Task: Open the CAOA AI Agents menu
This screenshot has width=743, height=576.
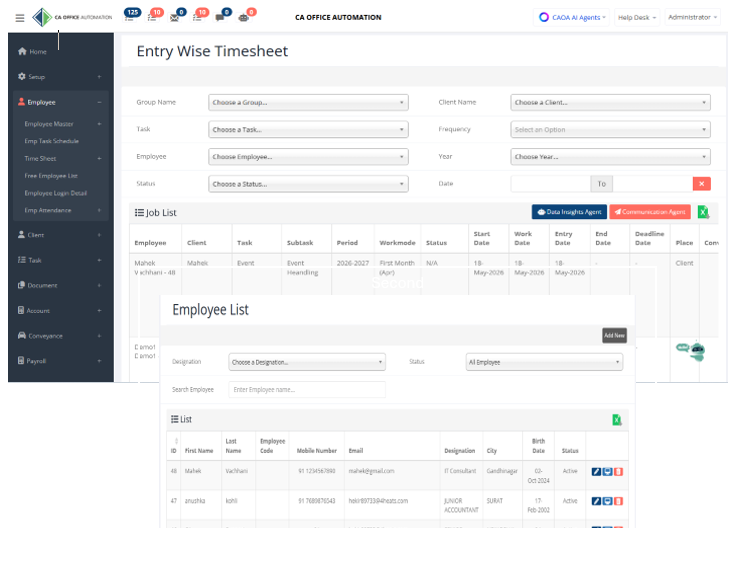Action: pos(572,18)
